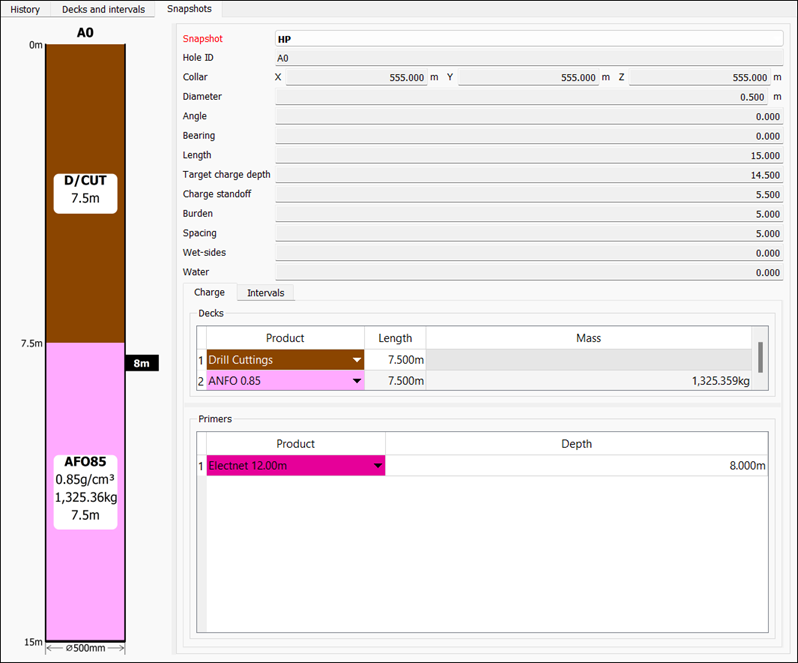Select Decks row header 2
The height and width of the screenshot is (663, 798).
click(201, 381)
